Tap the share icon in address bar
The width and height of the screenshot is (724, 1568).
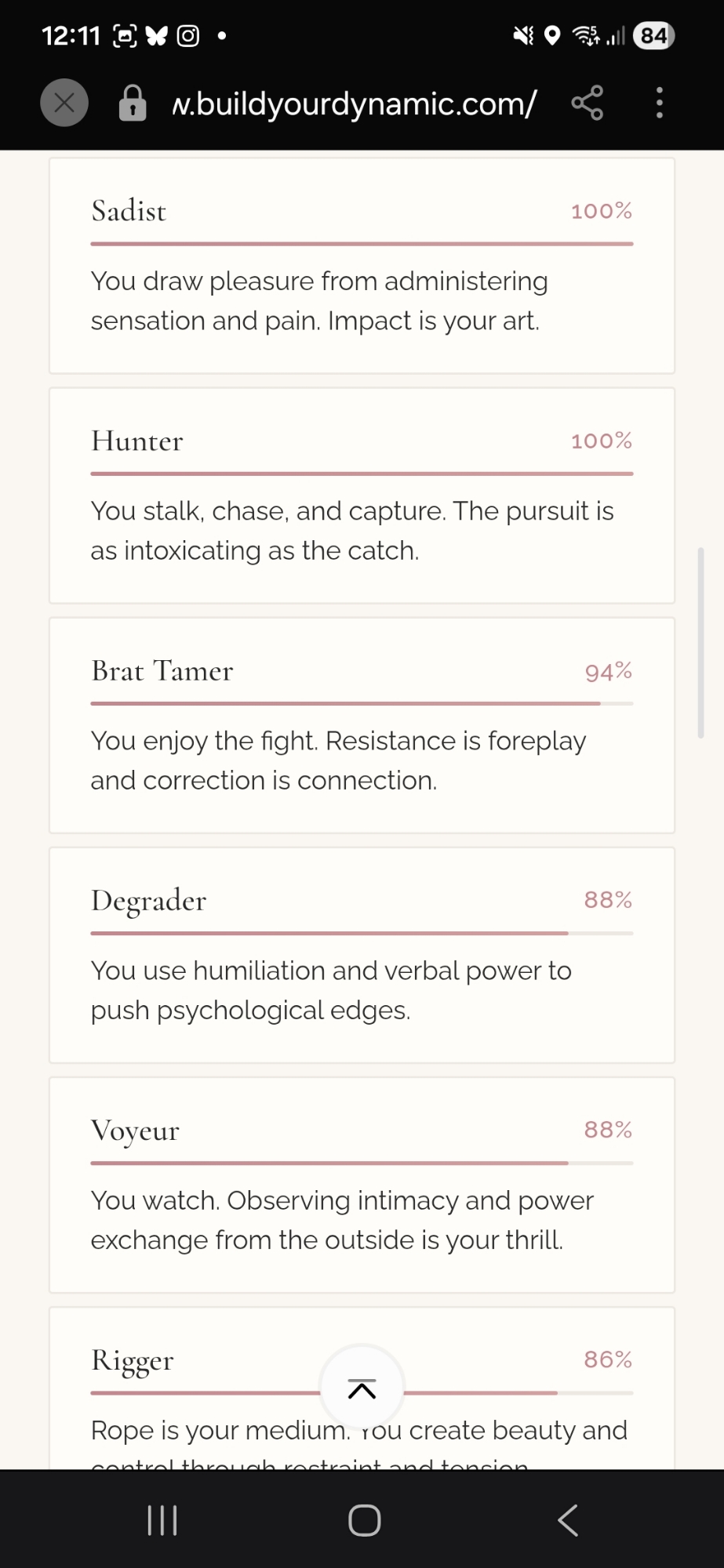click(x=587, y=103)
